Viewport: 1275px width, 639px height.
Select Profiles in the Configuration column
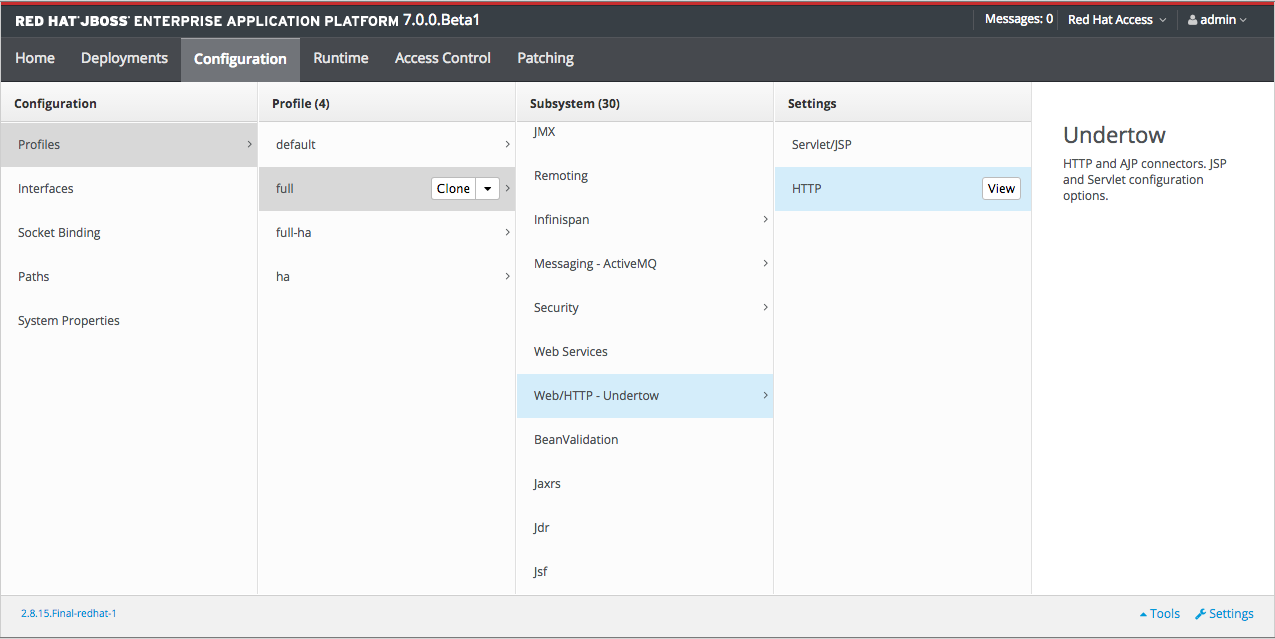129,145
